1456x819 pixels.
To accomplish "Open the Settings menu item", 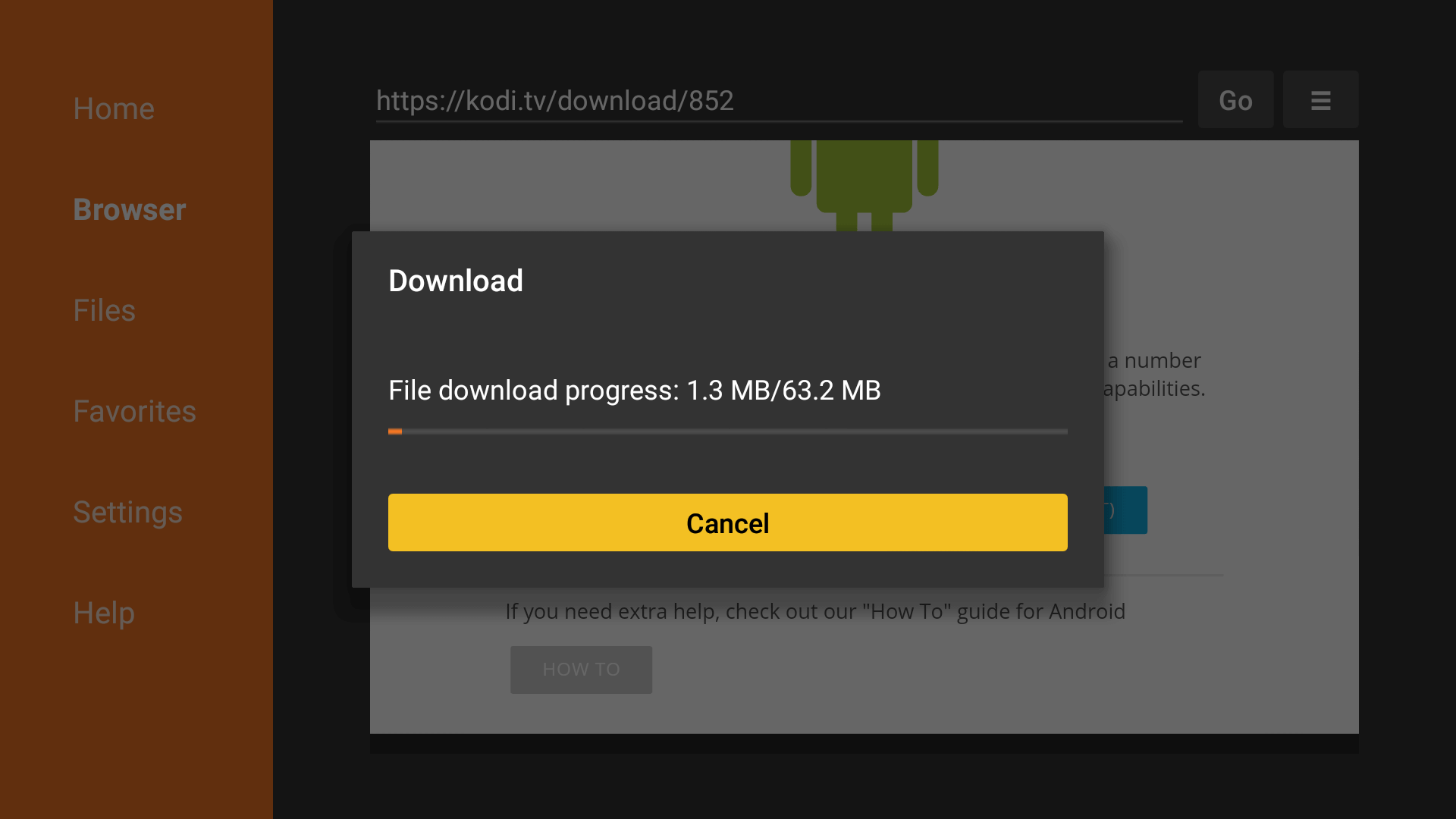I will pos(128,513).
